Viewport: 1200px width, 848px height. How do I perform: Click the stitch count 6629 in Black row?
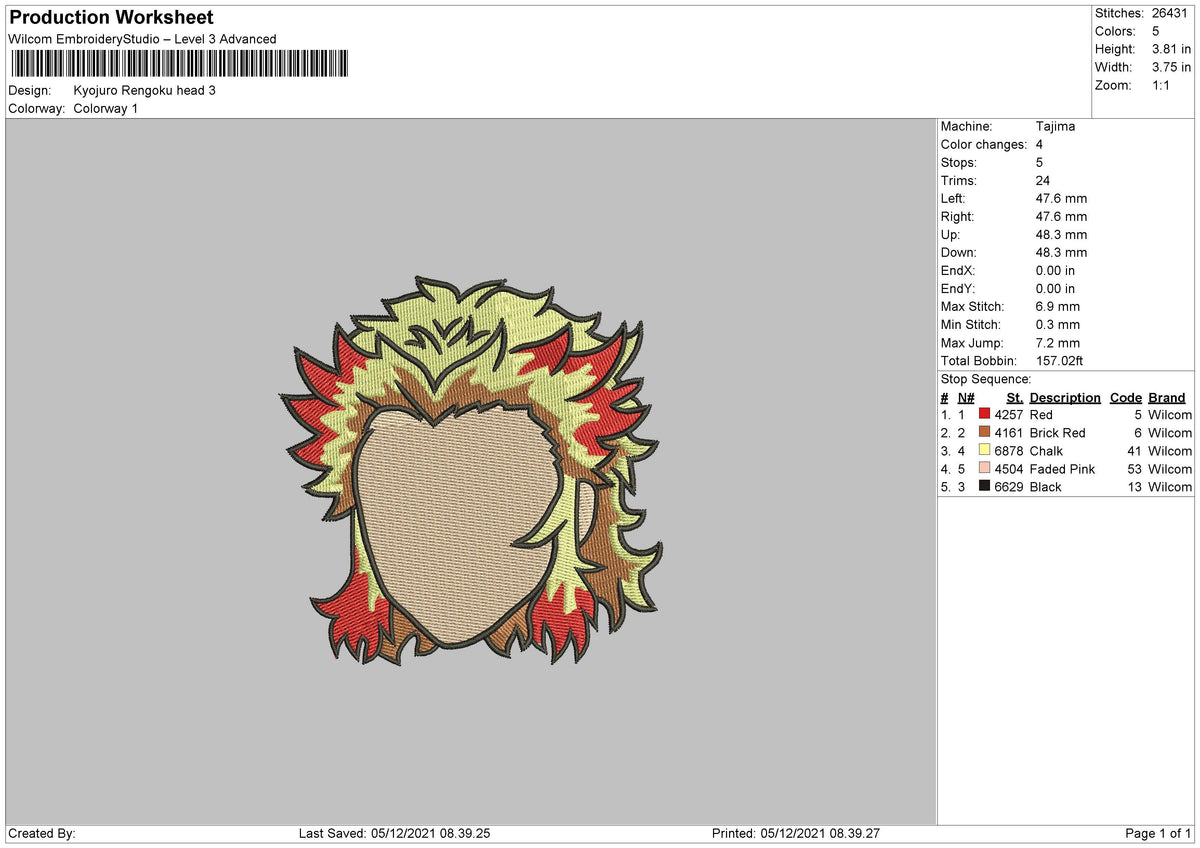(1009, 486)
